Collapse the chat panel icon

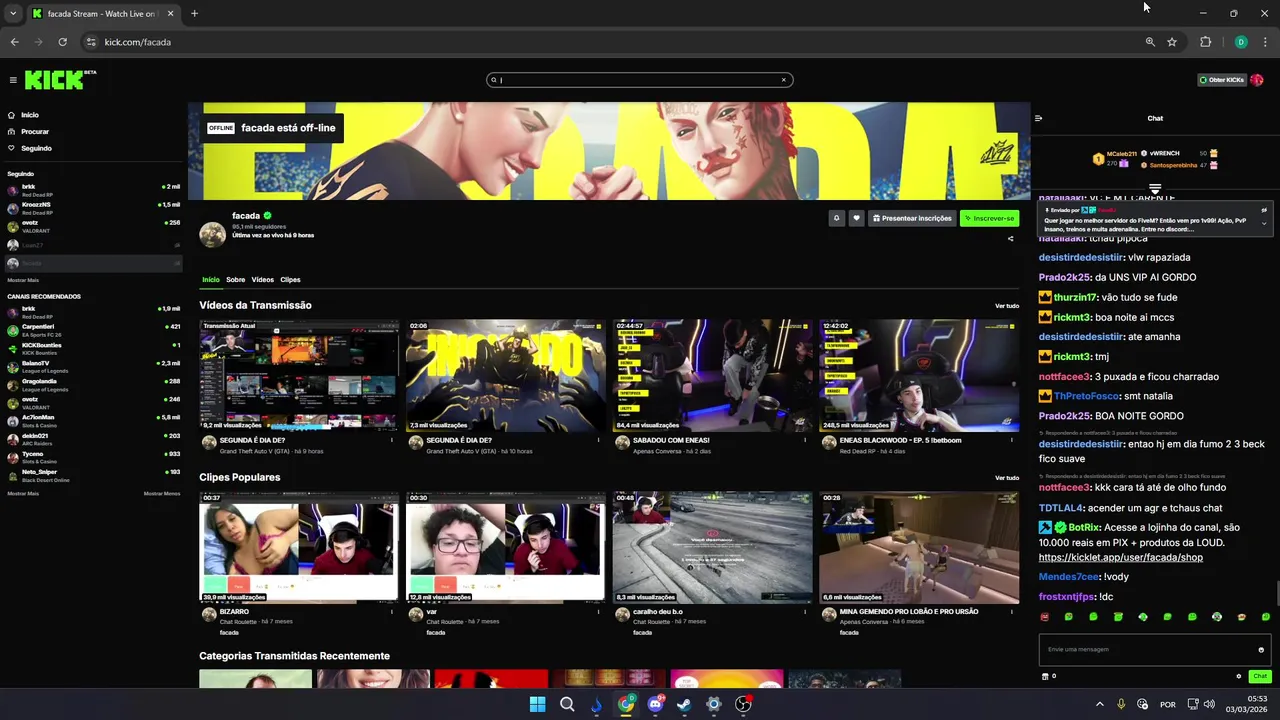(x=1038, y=118)
